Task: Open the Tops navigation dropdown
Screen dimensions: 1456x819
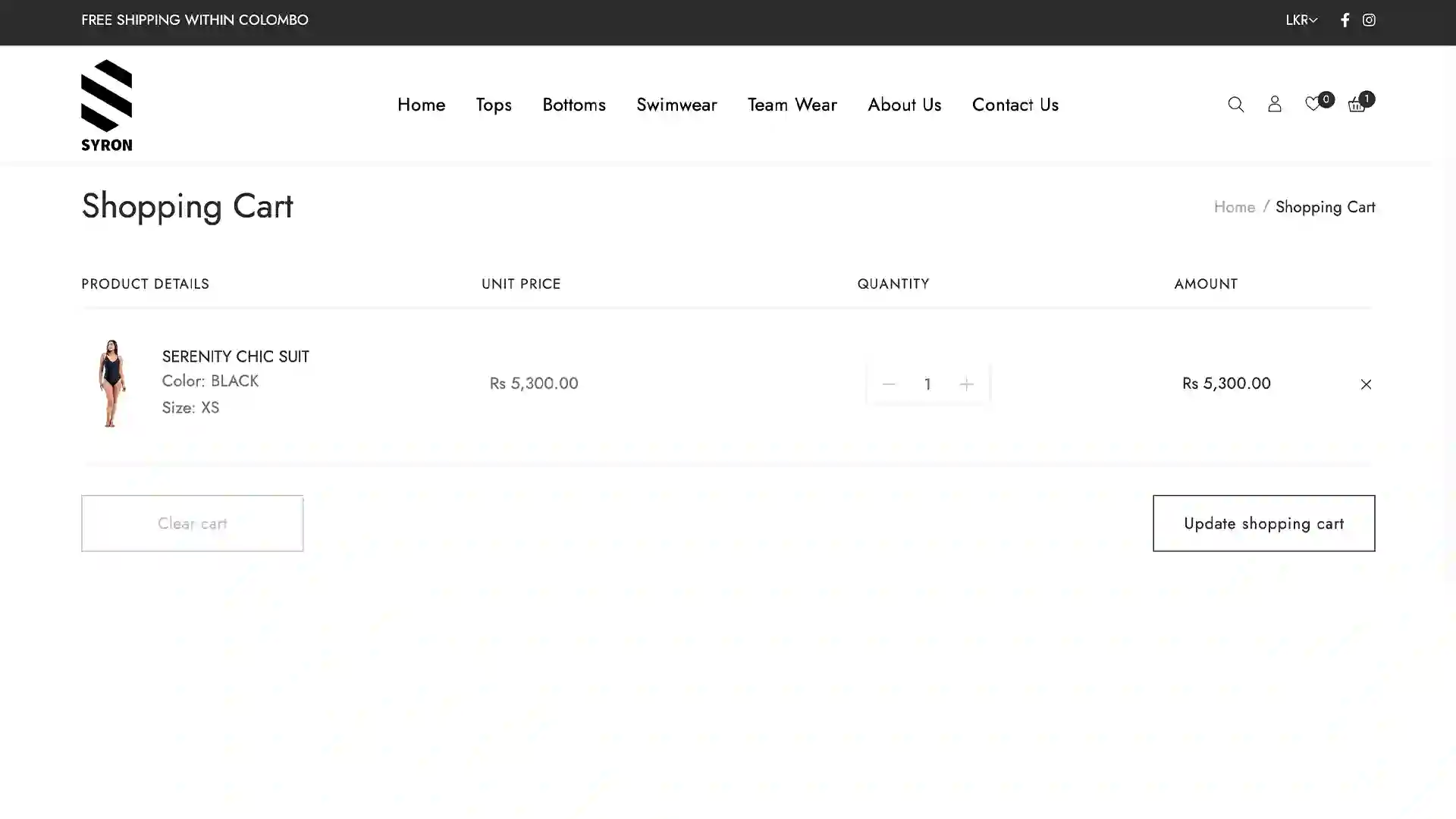Action: [493, 105]
